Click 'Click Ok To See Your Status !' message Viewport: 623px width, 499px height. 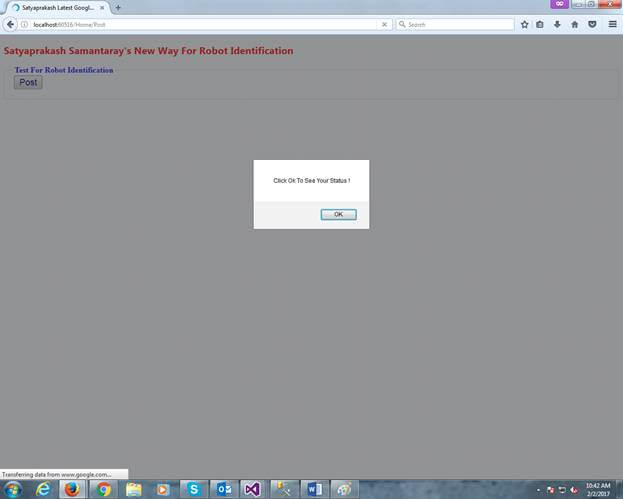click(x=312, y=181)
